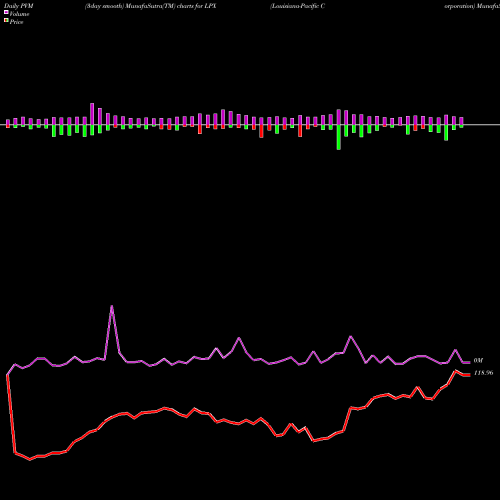The height and width of the screenshot is (500, 500).
Task: Click the '118.96' price value label
Action: pos(483,373)
